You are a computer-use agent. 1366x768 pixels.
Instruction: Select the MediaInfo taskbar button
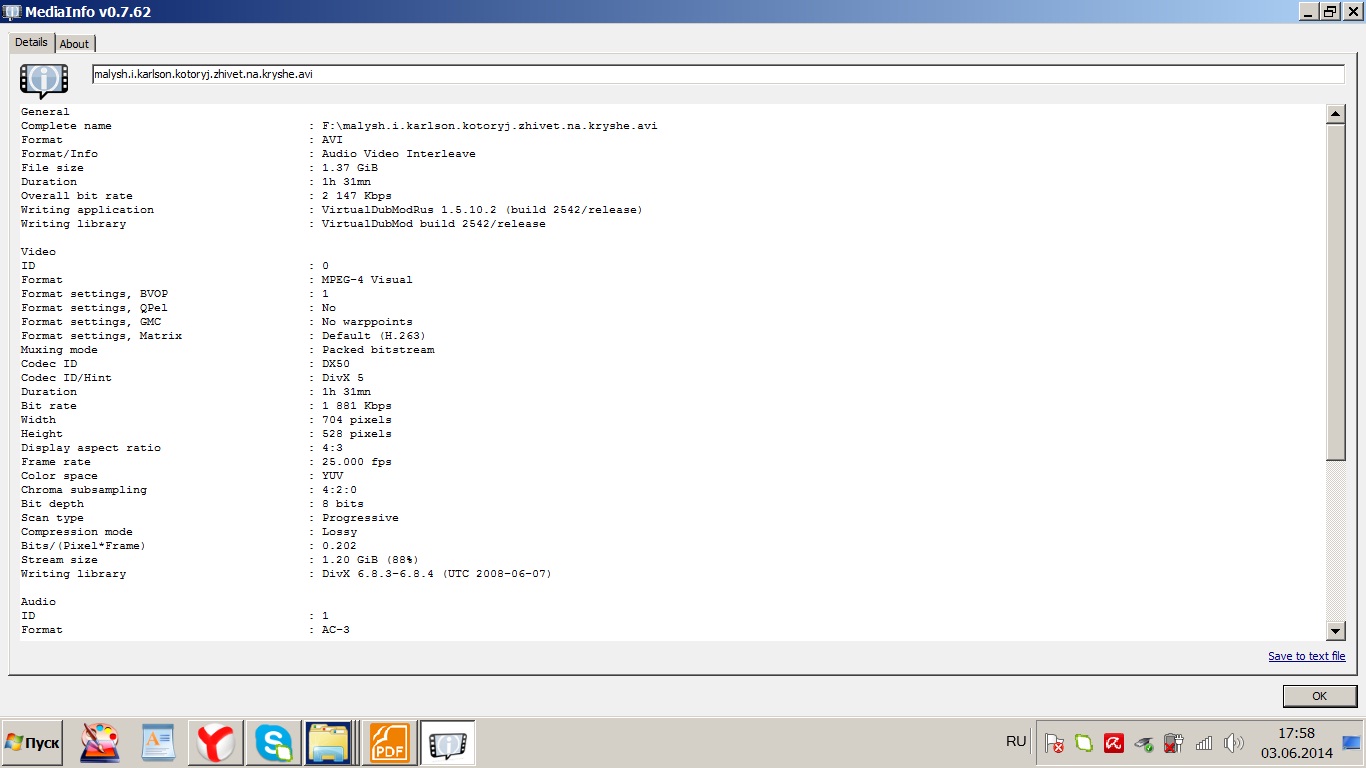tap(447, 743)
